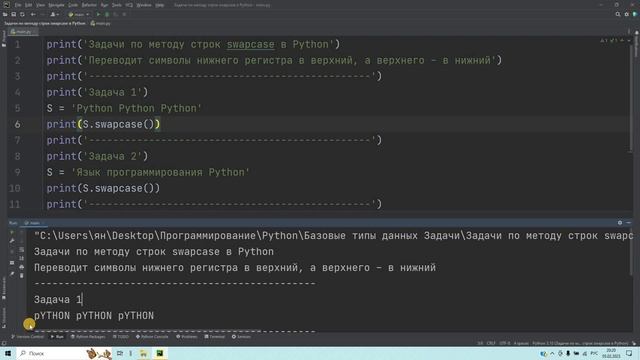Click the Back navigation arrow

tap(33, 14)
